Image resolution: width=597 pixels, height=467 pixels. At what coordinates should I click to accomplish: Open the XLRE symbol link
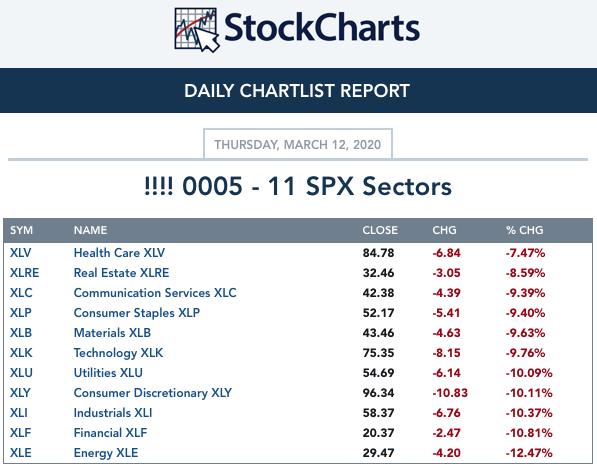(24, 273)
